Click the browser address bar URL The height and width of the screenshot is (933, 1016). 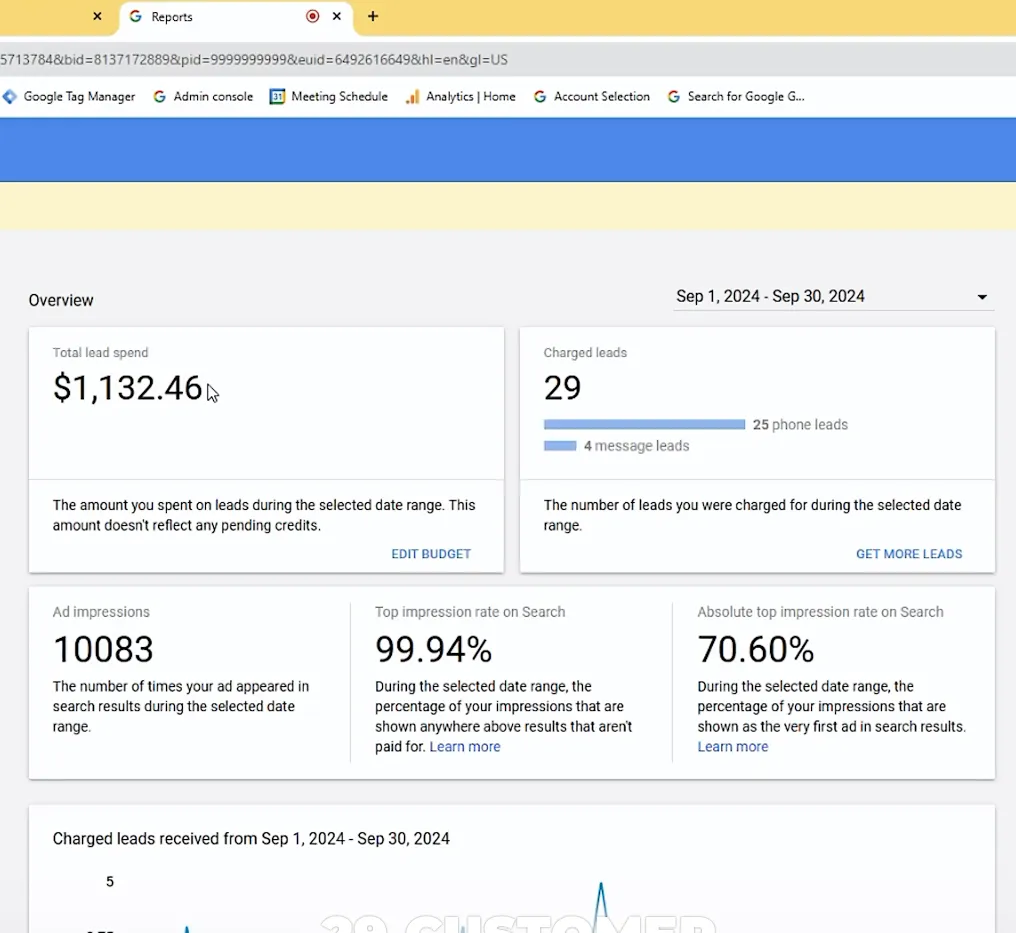pos(254,60)
